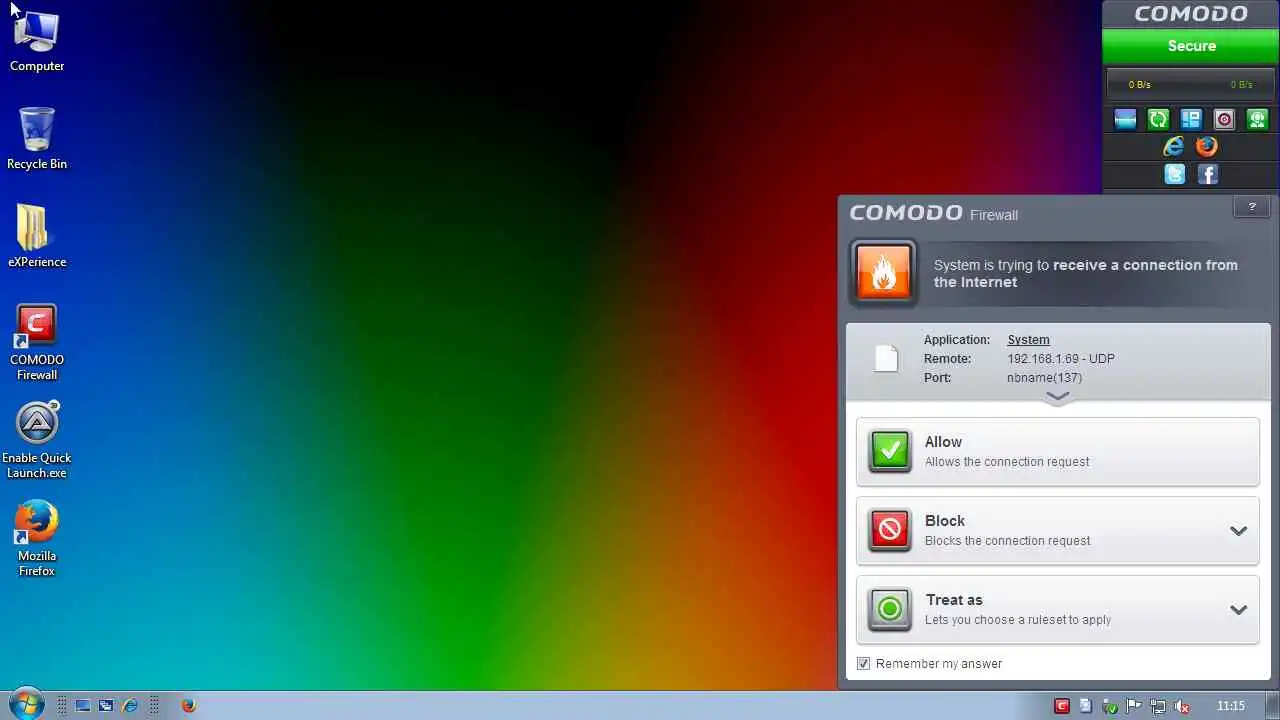Open the Windows Start menu
The width and height of the screenshot is (1280, 720).
click(x=25, y=704)
